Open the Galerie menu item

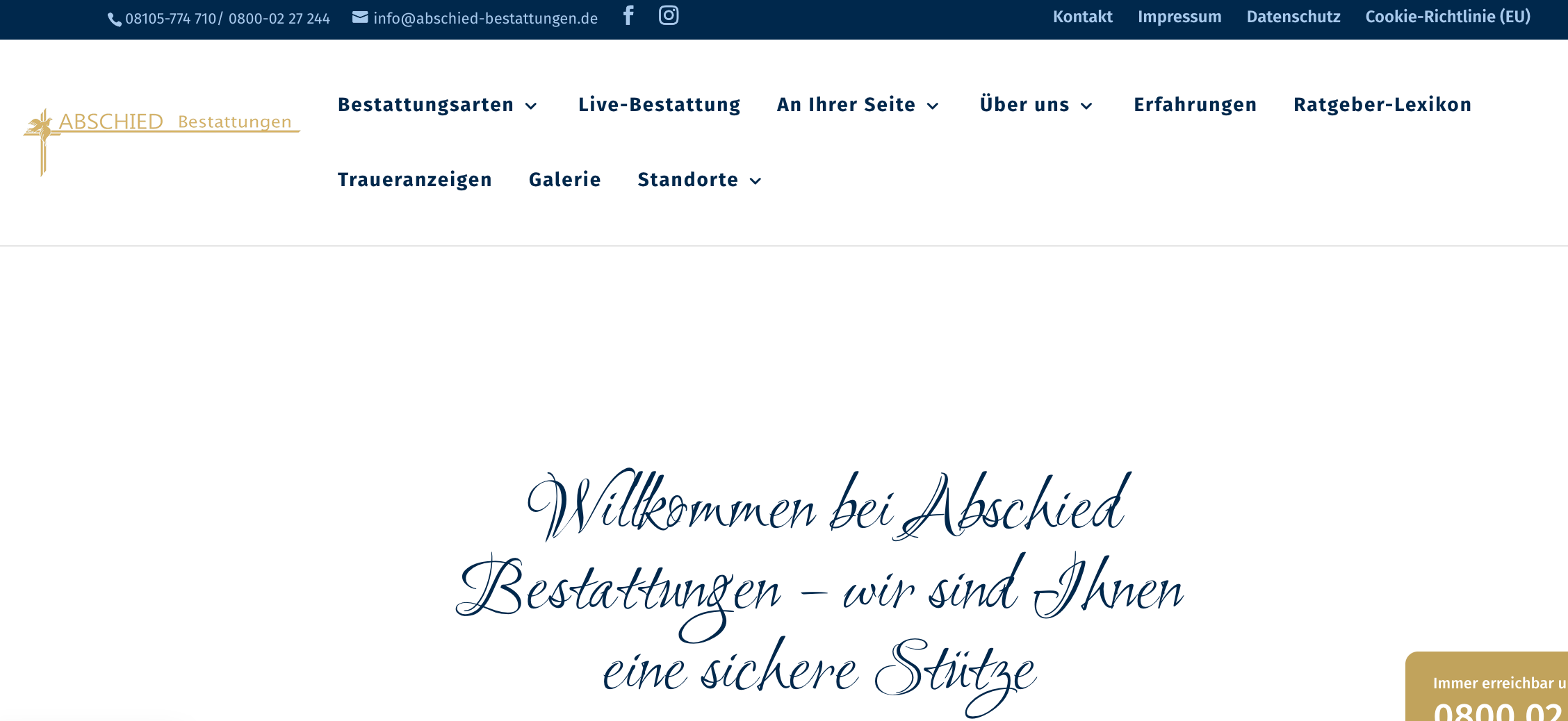pos(565,179)
